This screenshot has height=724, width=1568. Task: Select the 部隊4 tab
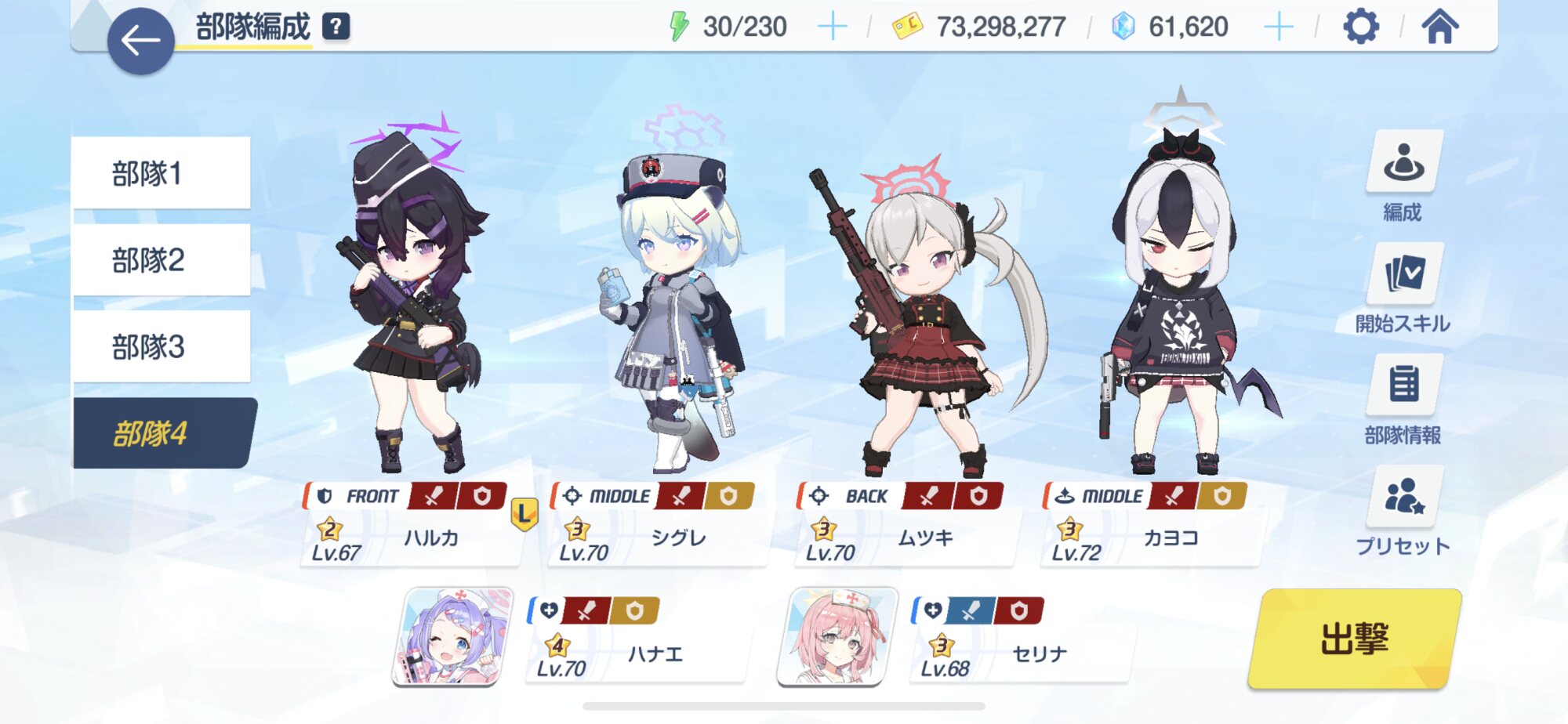click(x=164, y=433)
